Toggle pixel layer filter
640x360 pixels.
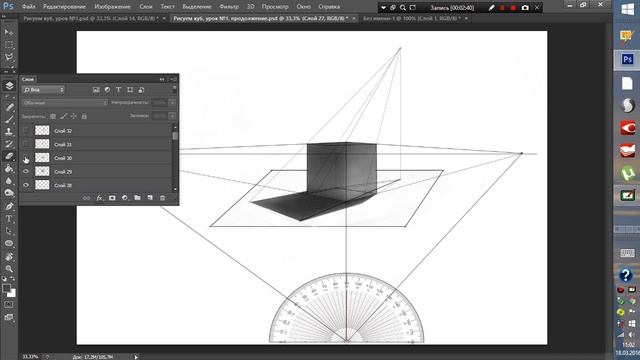(x=96, y=90)
